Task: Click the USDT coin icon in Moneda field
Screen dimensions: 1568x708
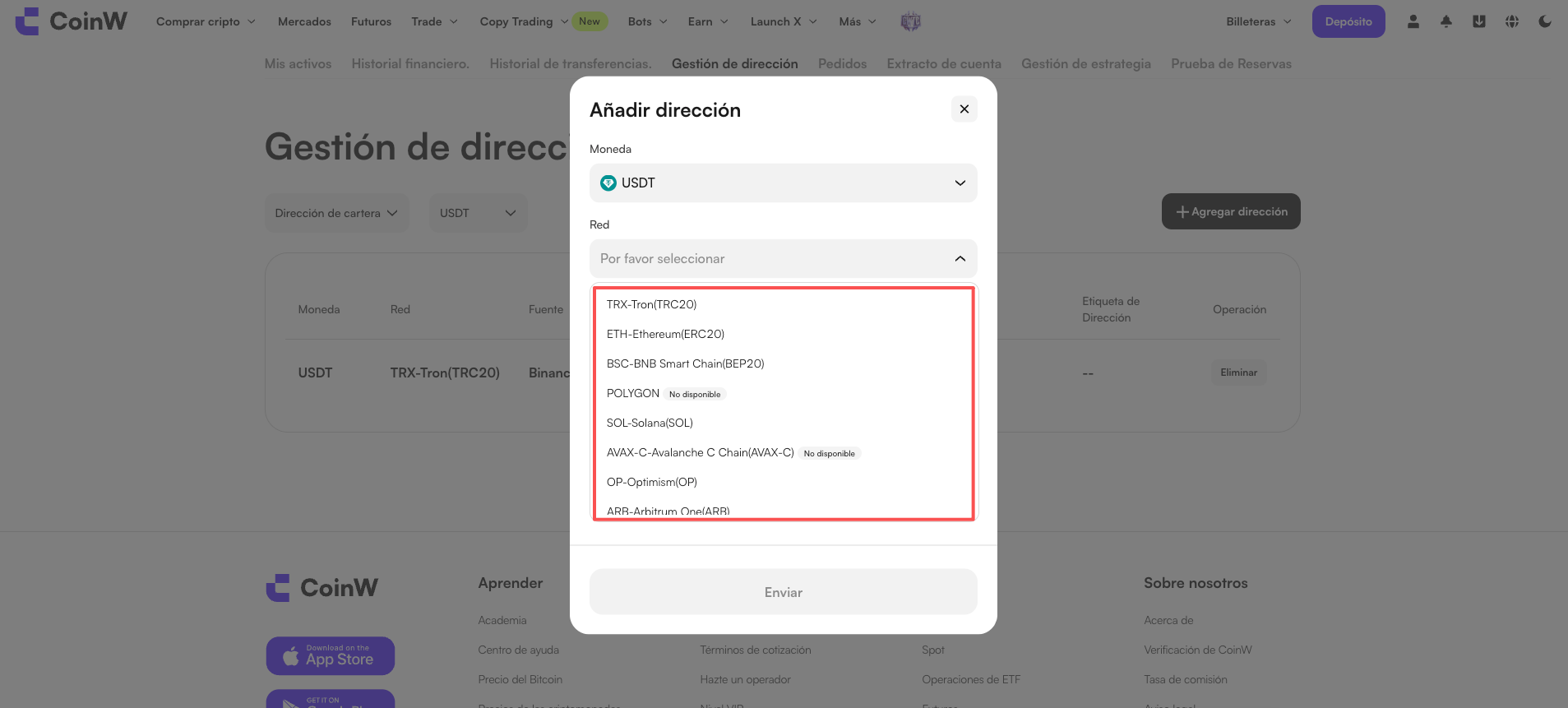Action: (608, 183)
